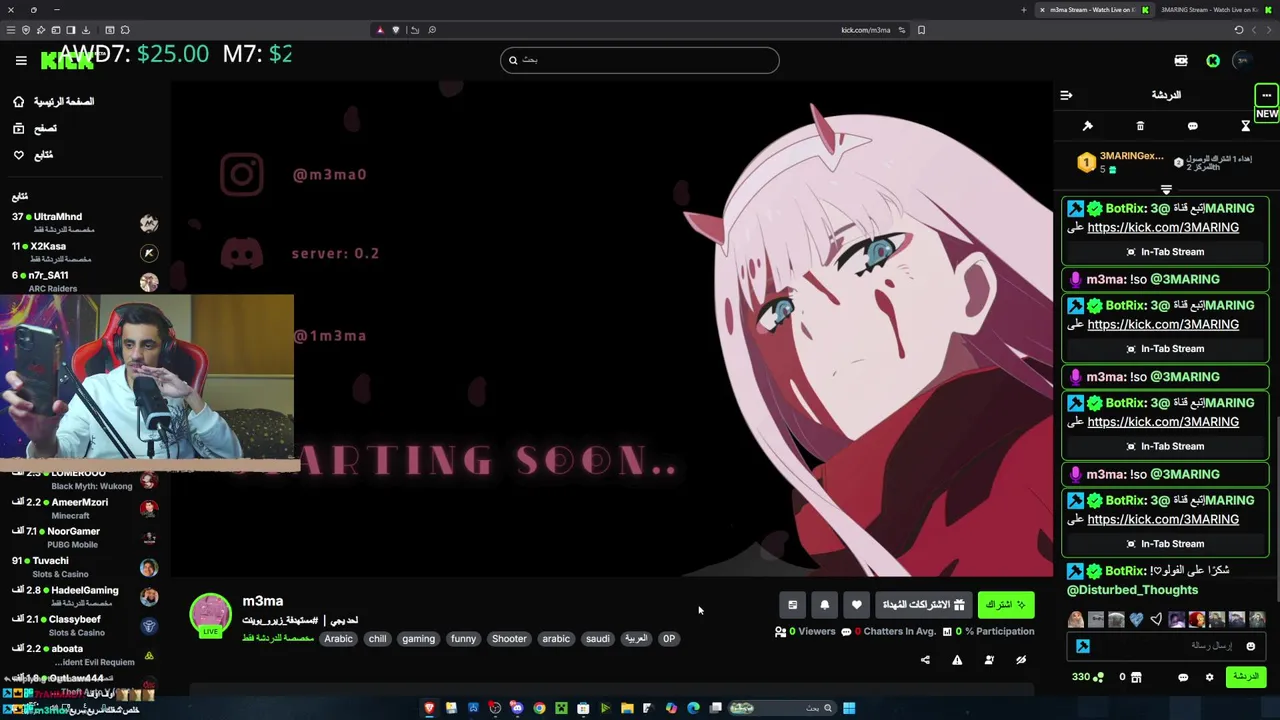Go to home page in sidebar
The height and width of the screenshot is (720, 1280).
click(54, 101)
